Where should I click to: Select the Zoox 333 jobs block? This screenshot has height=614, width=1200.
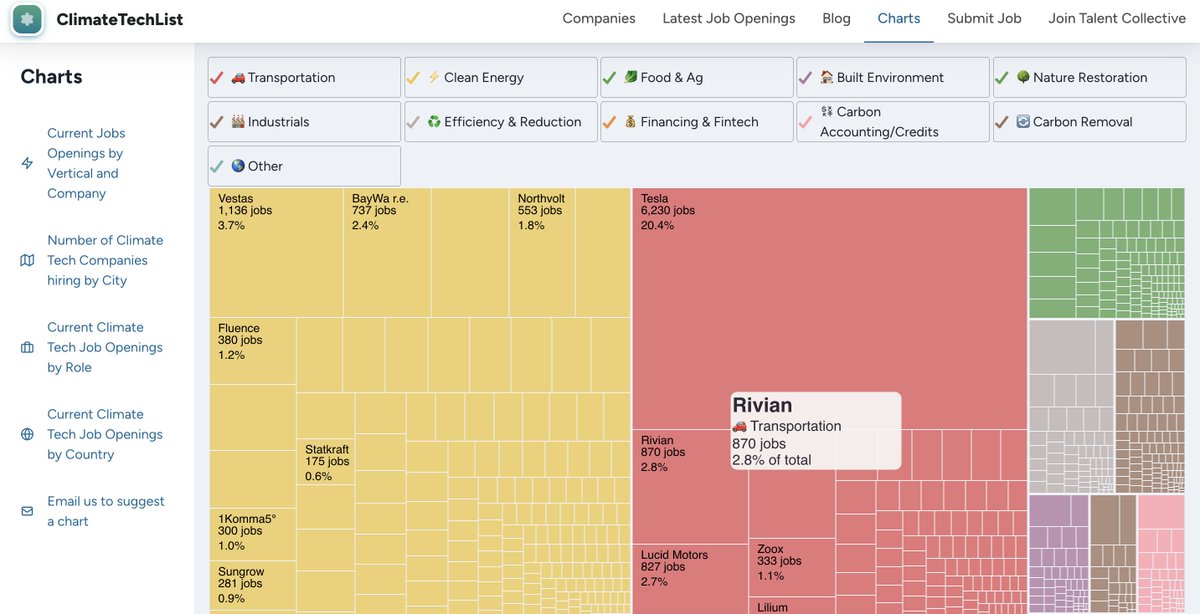click(x=792, y=568)
